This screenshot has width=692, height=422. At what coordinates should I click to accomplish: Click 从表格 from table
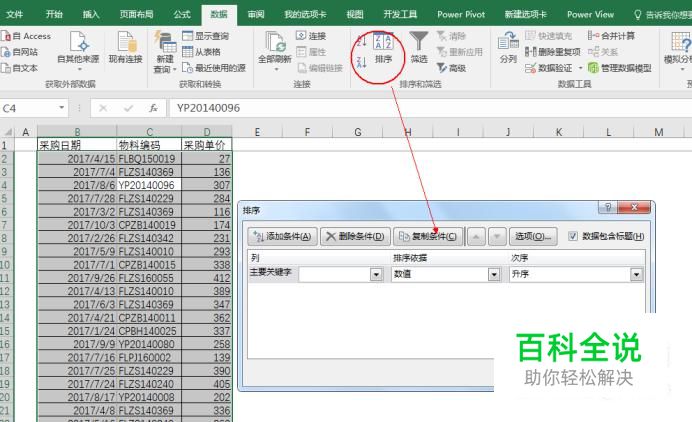201,52
